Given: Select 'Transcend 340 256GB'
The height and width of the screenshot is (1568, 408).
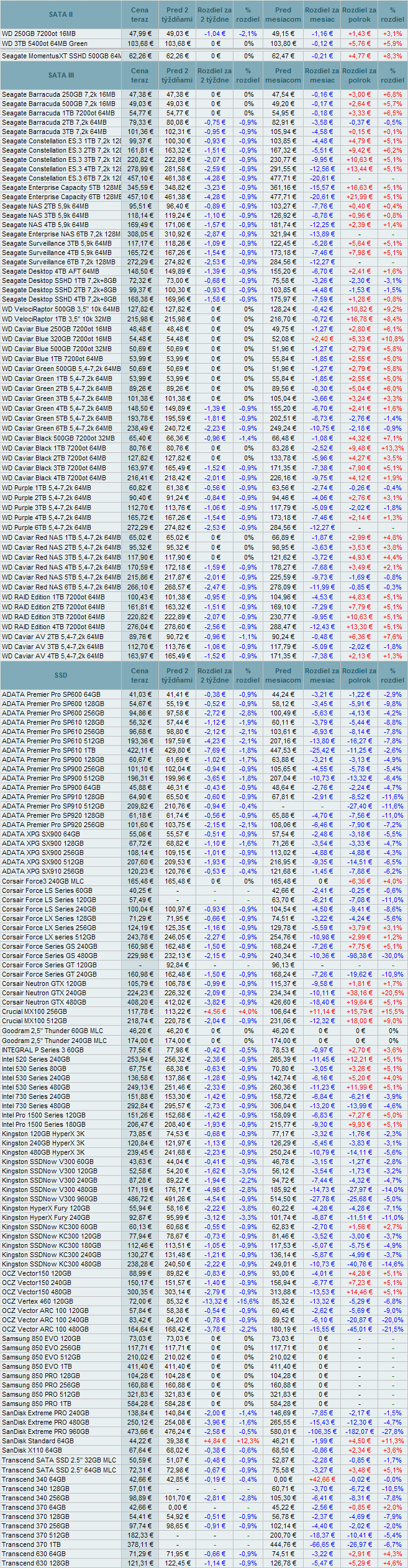Looking at the screenshot, I should pyautogui.click(x=36, y=1498).
